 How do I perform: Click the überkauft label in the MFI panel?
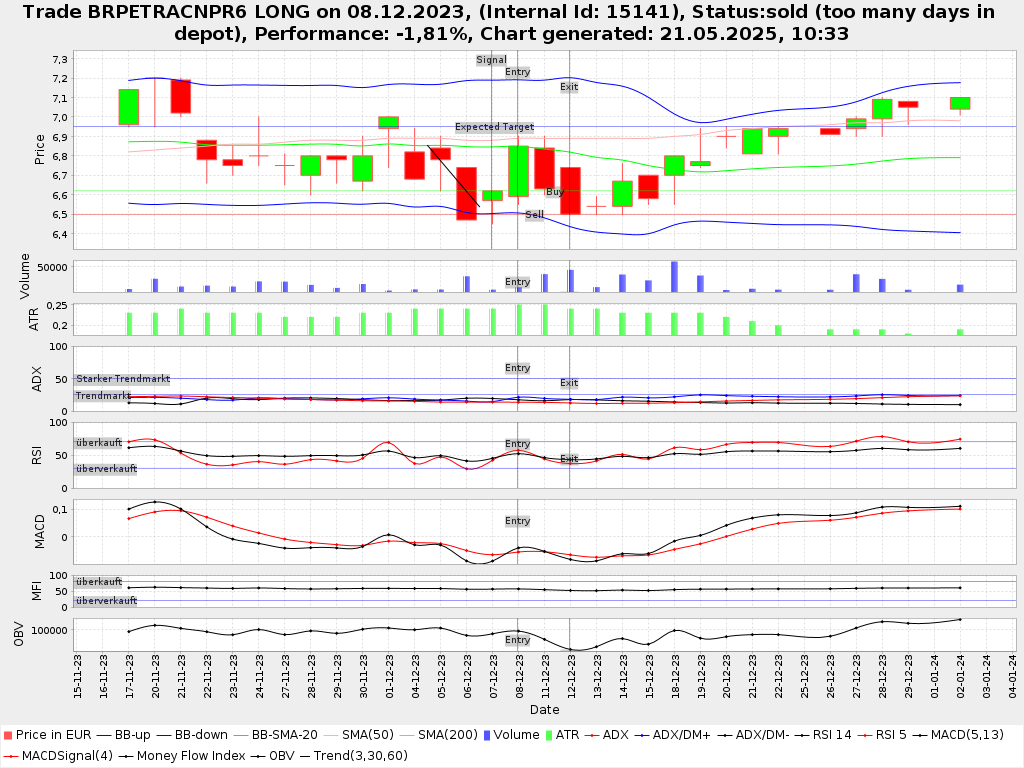(98, 581)
